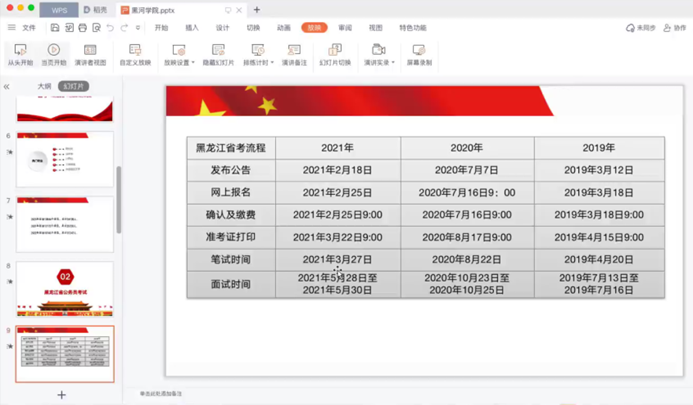Click the display icon in 黑河学院.pptx tab
The image size is (693, 405).
228,10
